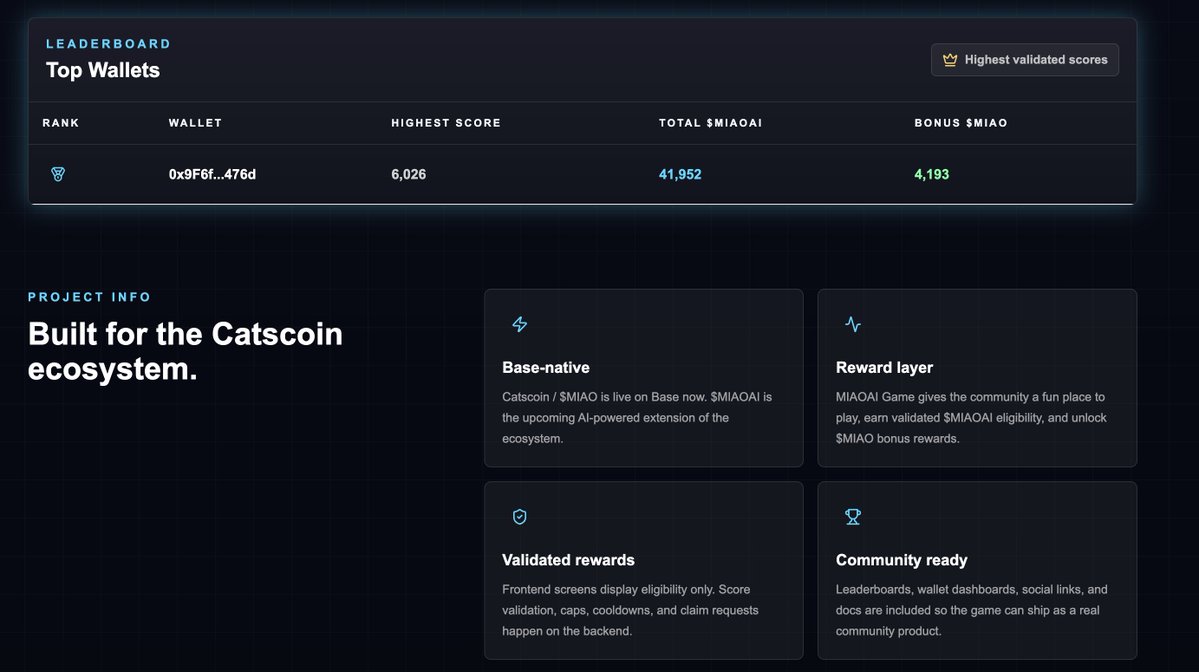Click the crown icon in the badge
The width and height of the screenshot is (1199, 672).
click(950, 60)
